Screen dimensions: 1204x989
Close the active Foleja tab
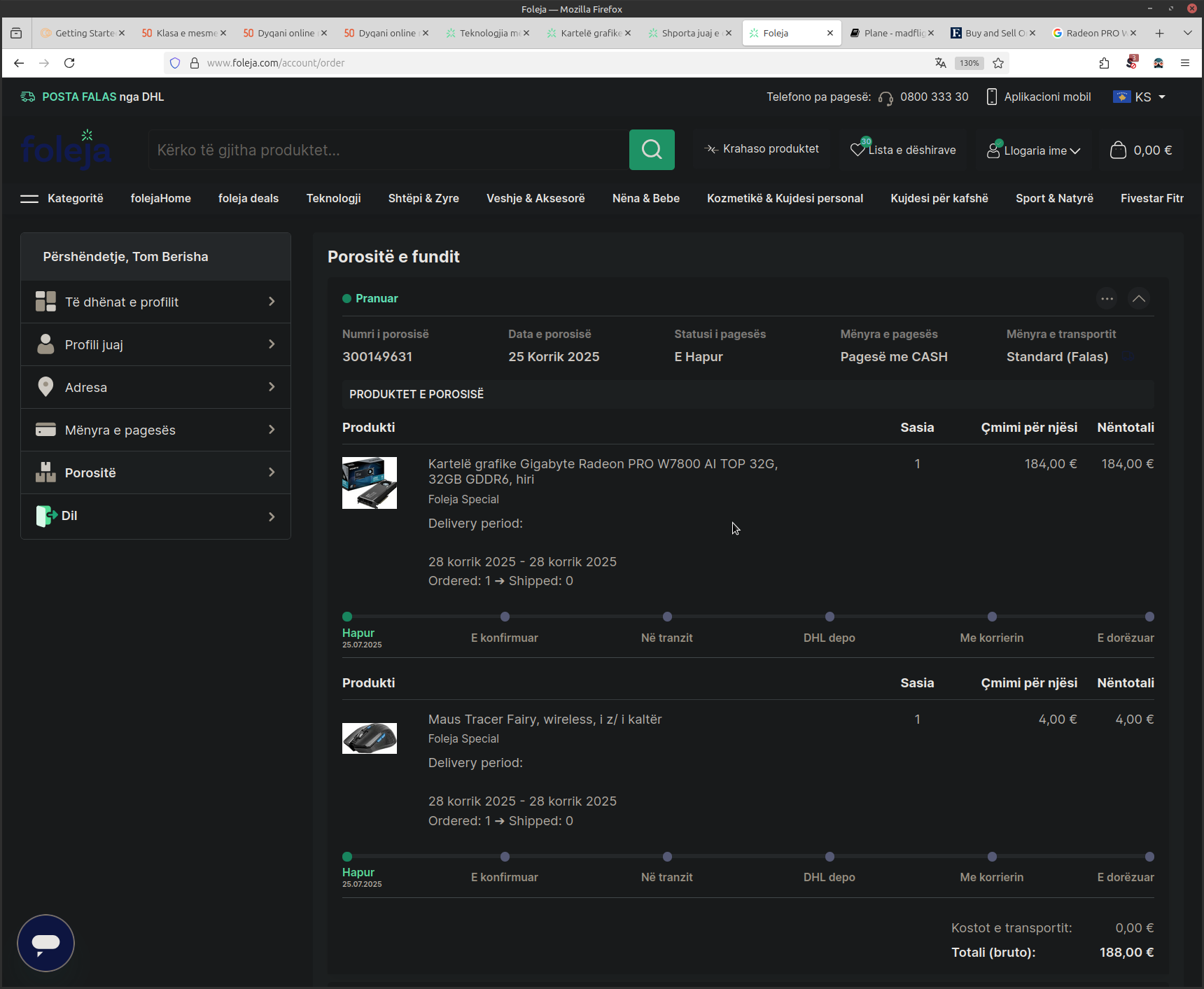[830, 33]
